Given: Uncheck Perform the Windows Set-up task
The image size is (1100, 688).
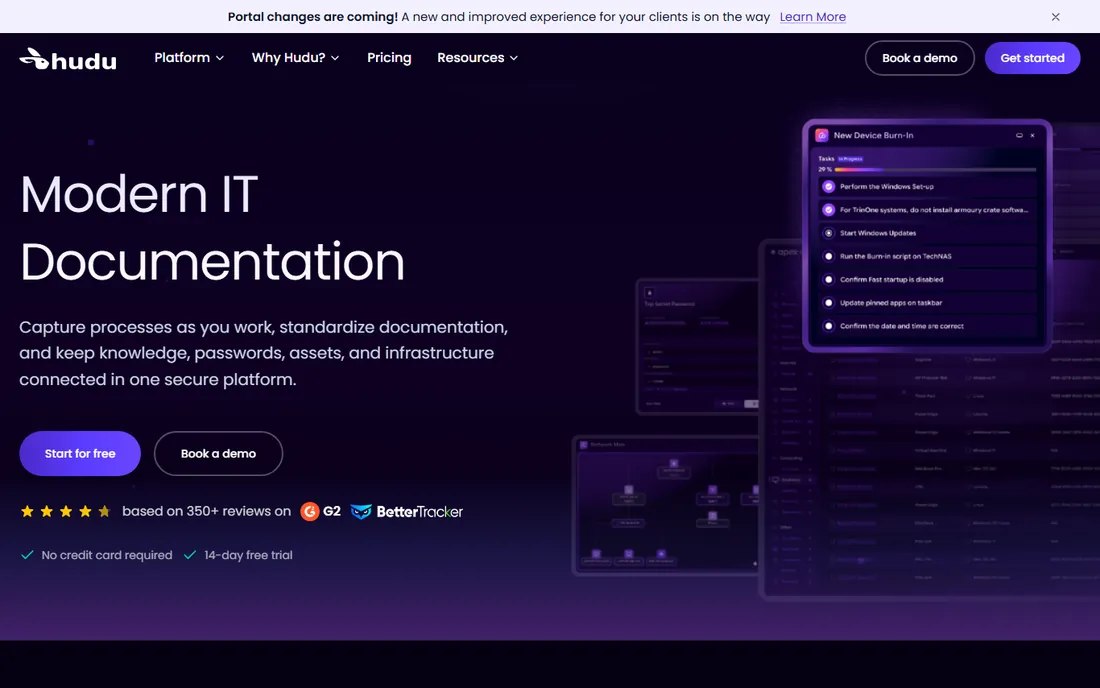Looking at the screenshot, I should pos(829,187).
